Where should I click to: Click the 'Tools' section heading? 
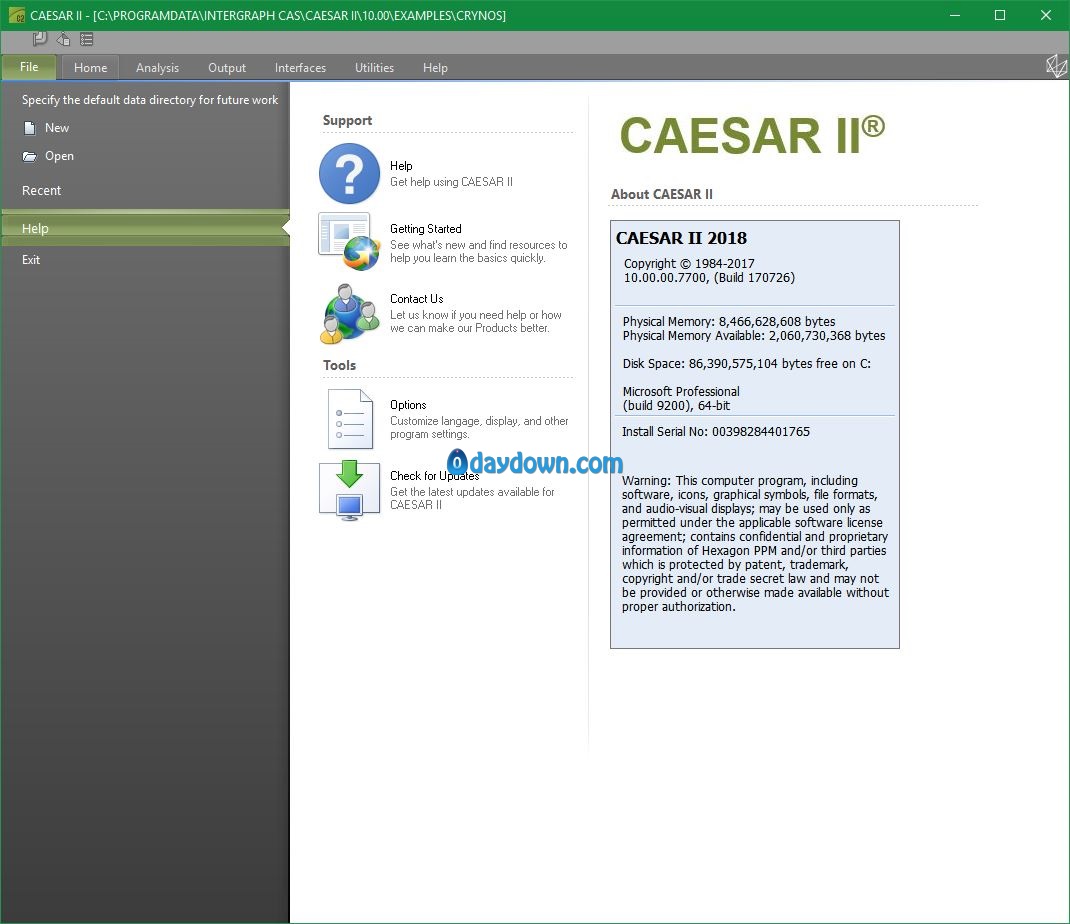coord(340,366)
